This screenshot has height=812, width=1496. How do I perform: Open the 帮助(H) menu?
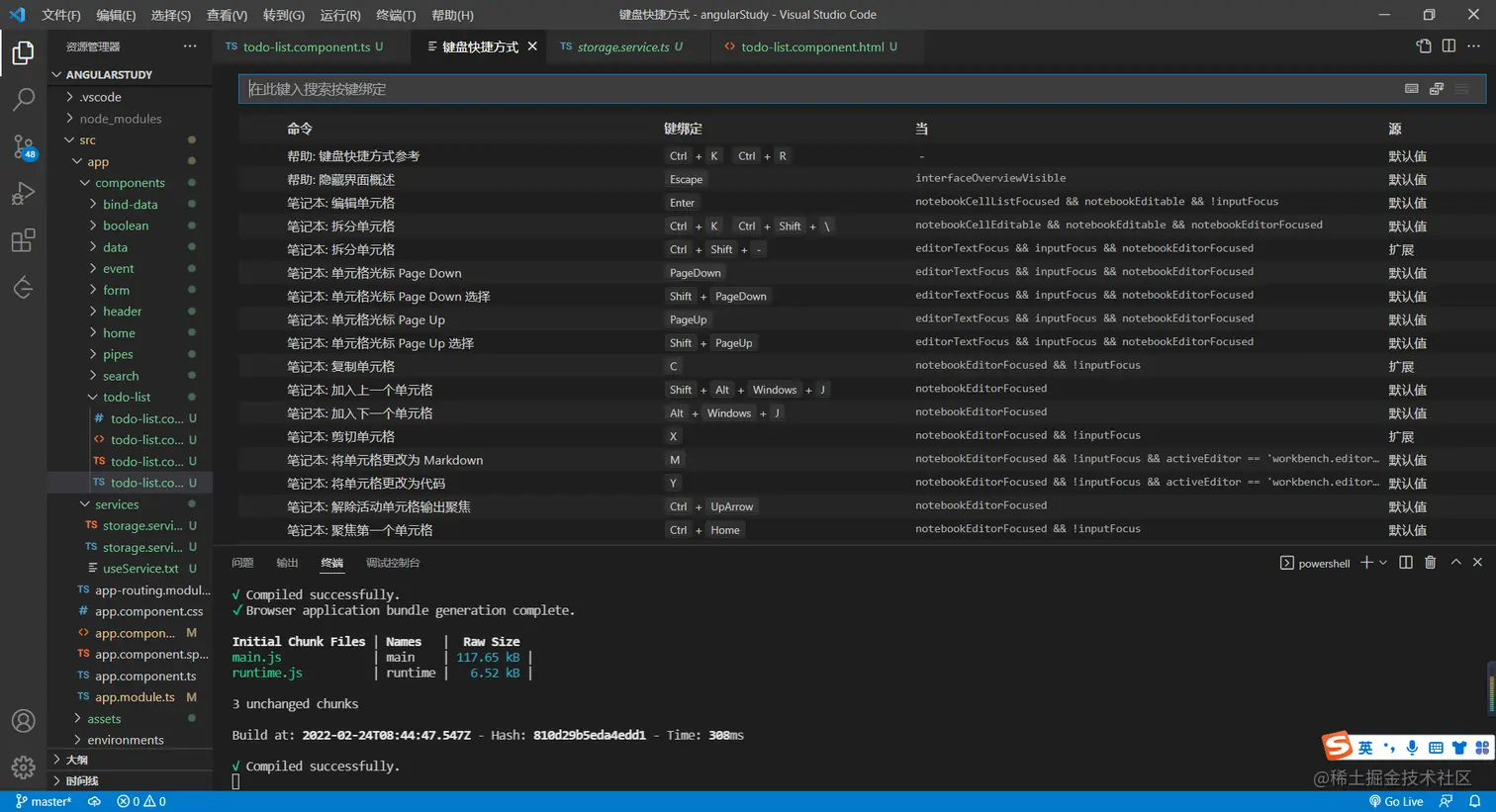(452, 15)
